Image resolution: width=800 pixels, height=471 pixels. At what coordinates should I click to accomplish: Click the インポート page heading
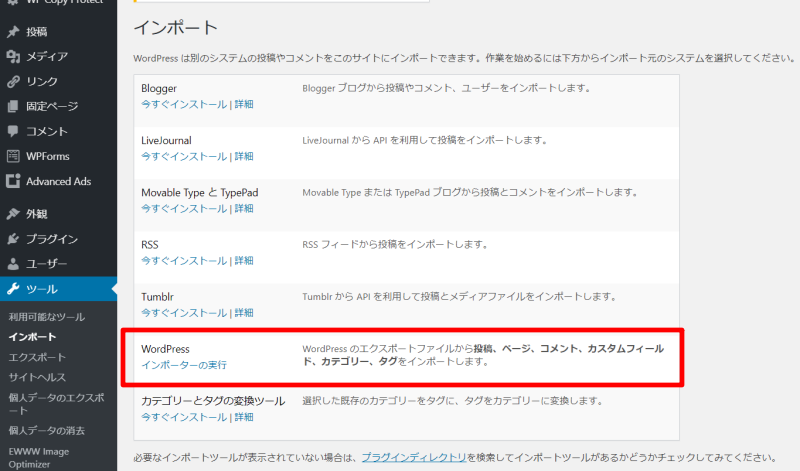pyautogui.click(x=176, y=28)
